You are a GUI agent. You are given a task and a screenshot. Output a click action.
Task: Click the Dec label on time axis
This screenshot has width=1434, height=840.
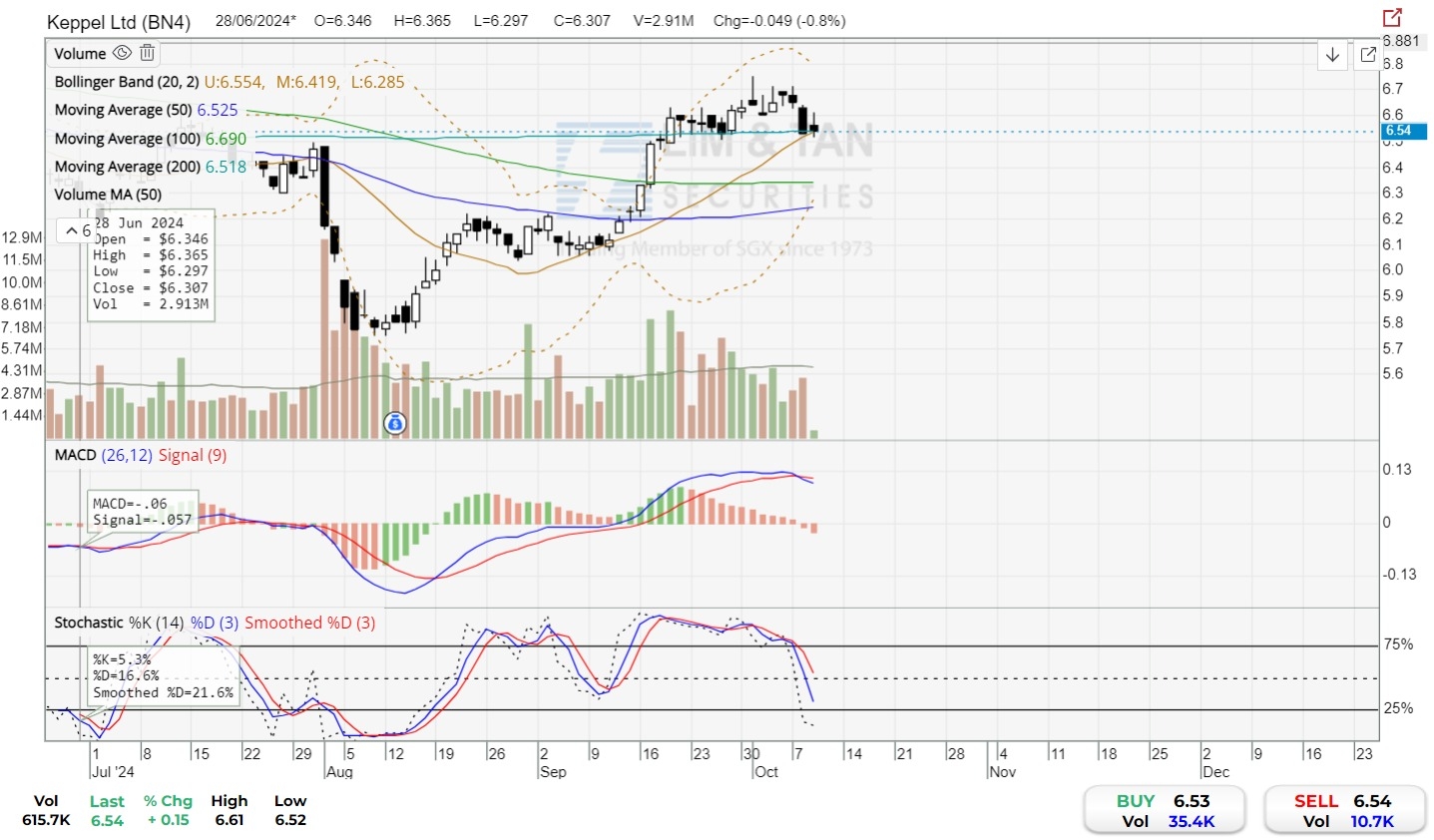(x=1216, y=772)
